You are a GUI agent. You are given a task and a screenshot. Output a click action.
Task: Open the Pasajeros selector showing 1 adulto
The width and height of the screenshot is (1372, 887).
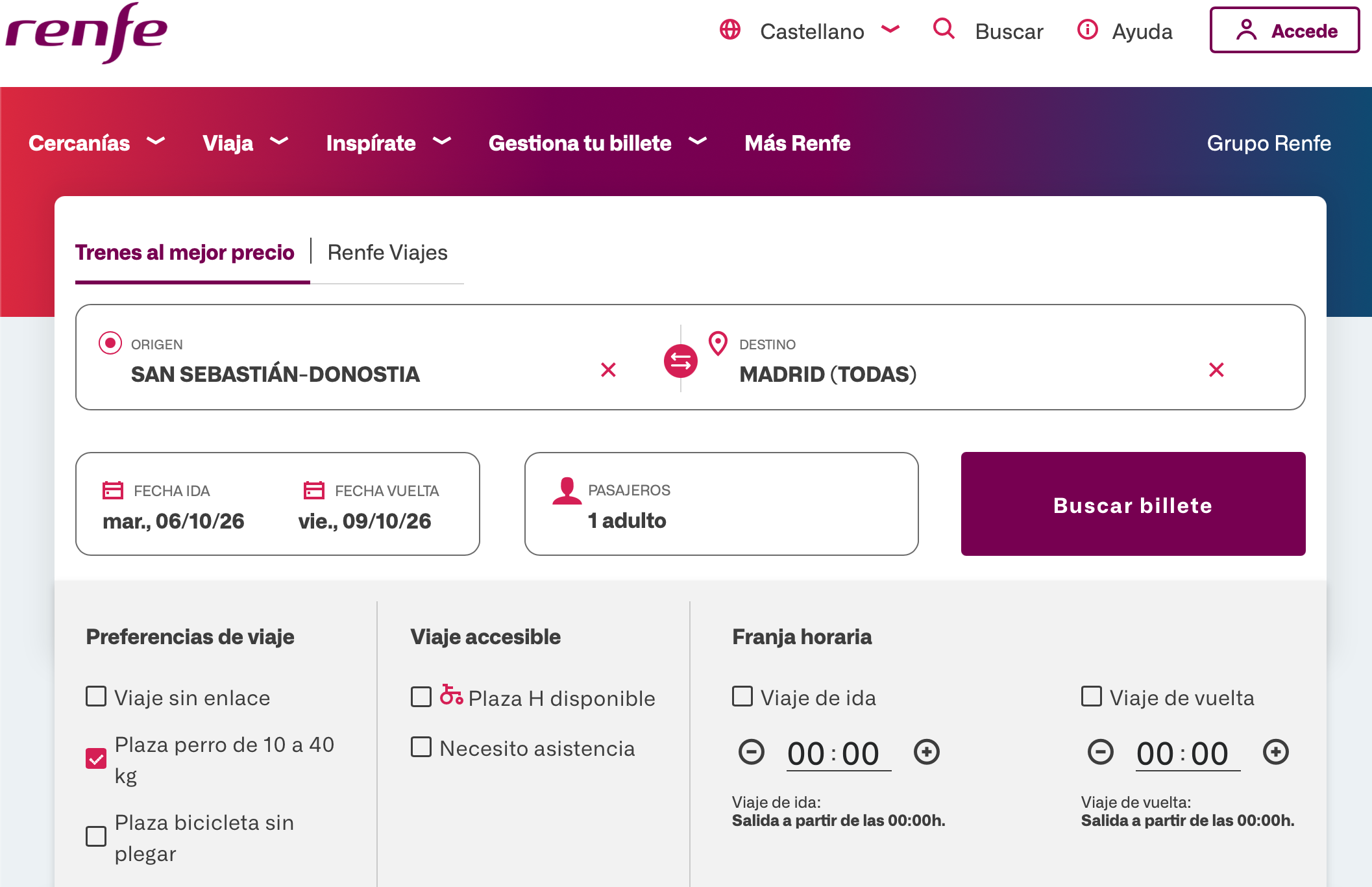(722, 504)
